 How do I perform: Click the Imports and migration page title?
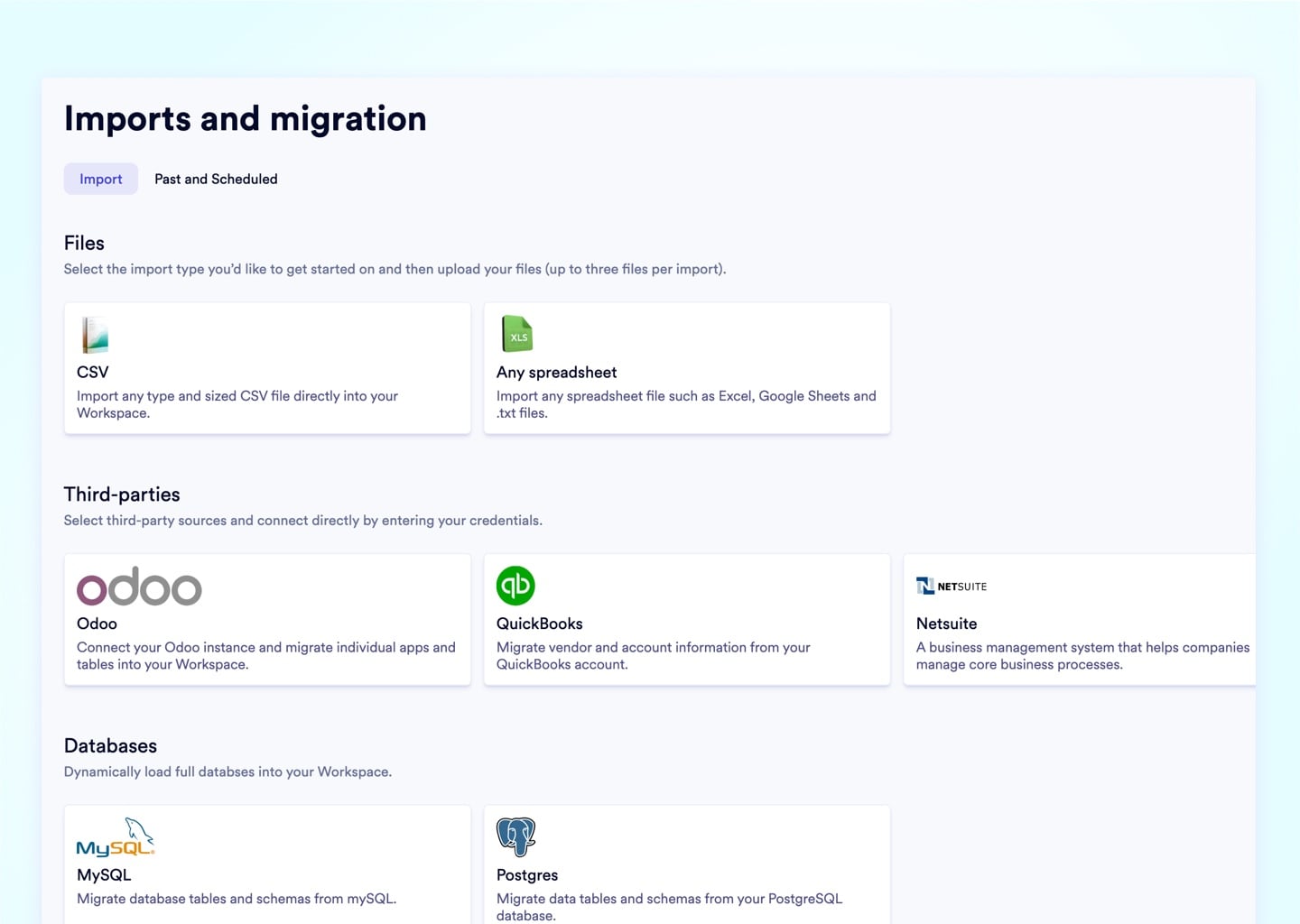tap(245, 118)
